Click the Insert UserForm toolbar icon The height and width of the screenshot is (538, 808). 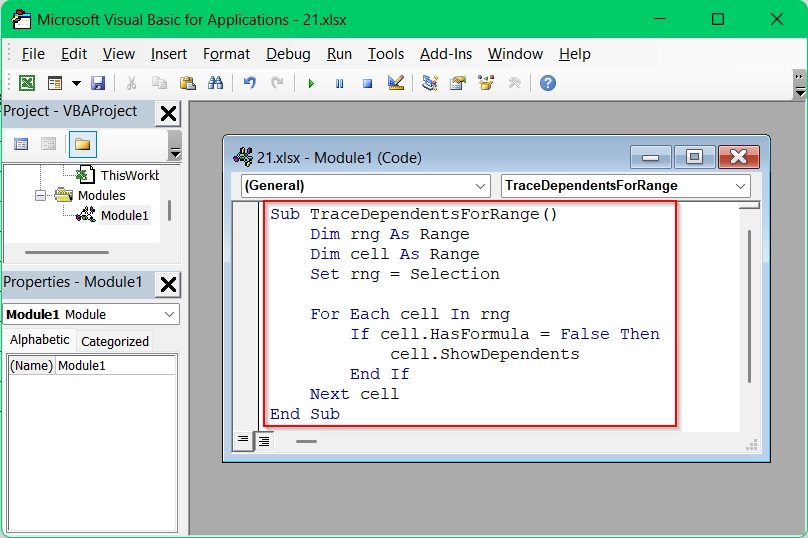tap(55, 83)
